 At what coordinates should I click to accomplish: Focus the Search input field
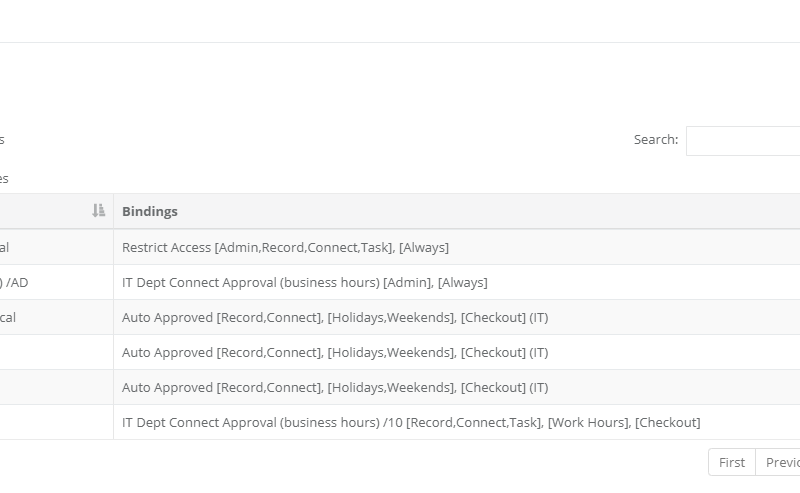click(742, 141)
